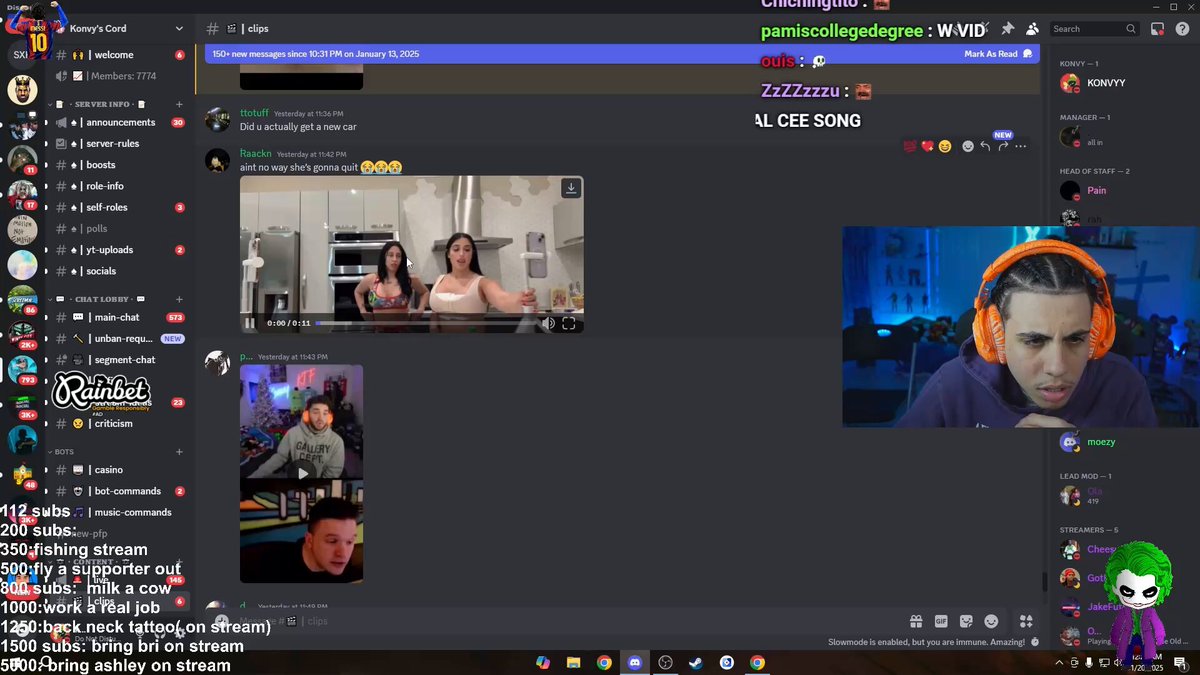The width and height of the screenshot is (1200, 675).
Task: Show hidden system tray icons chevron
Action: (1059, 662)
